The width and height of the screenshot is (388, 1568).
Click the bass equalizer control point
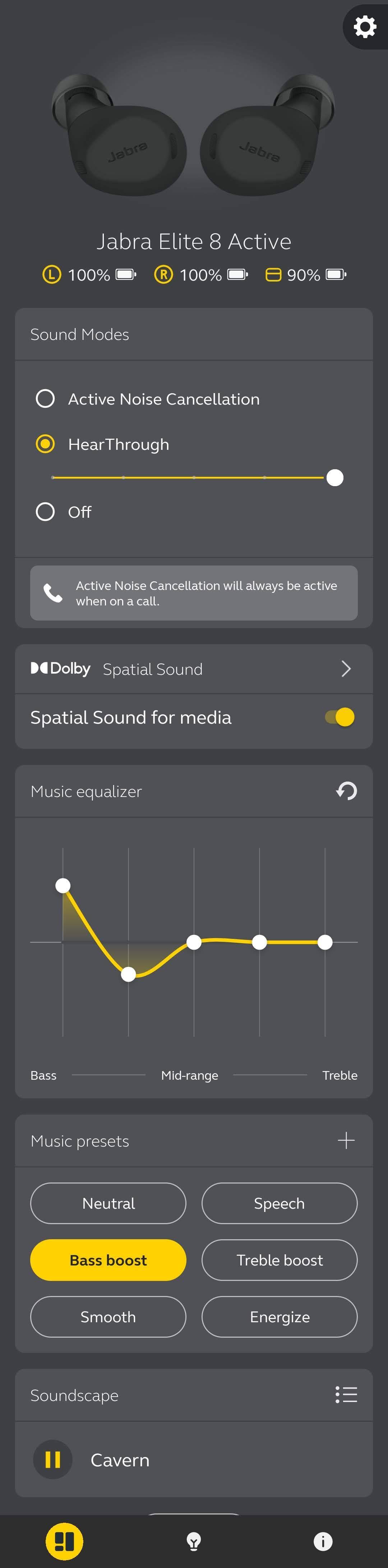tap(63, 886)
